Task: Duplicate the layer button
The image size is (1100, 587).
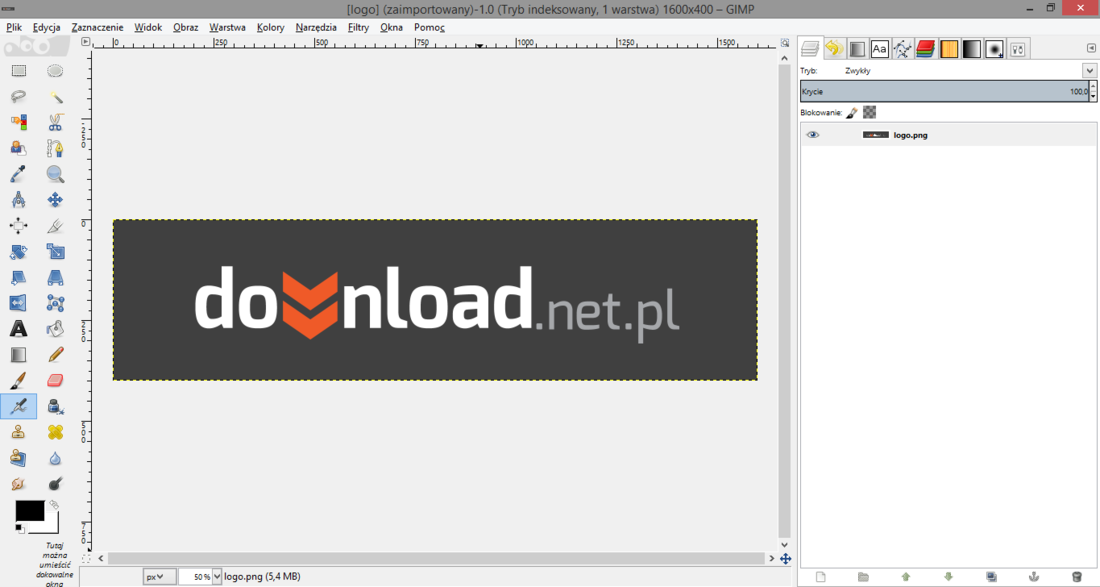Action: [991, 576]
